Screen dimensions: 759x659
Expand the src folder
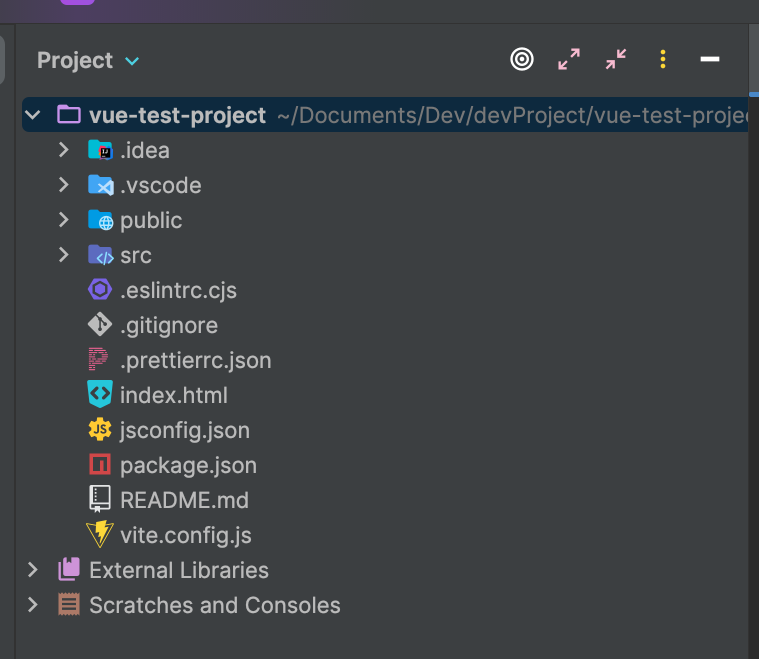click(63, 255)
